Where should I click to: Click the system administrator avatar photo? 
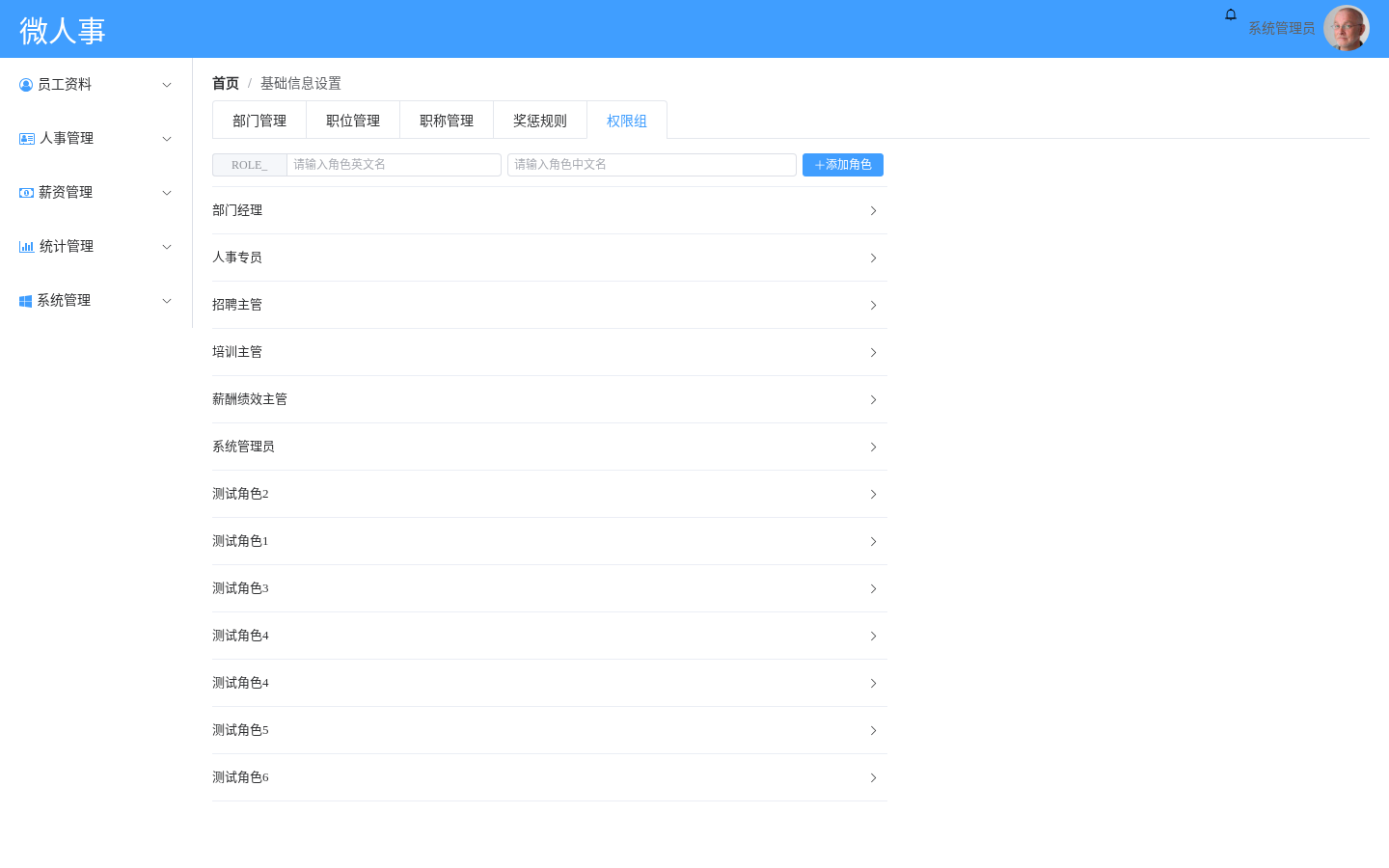pos(1347,29)
